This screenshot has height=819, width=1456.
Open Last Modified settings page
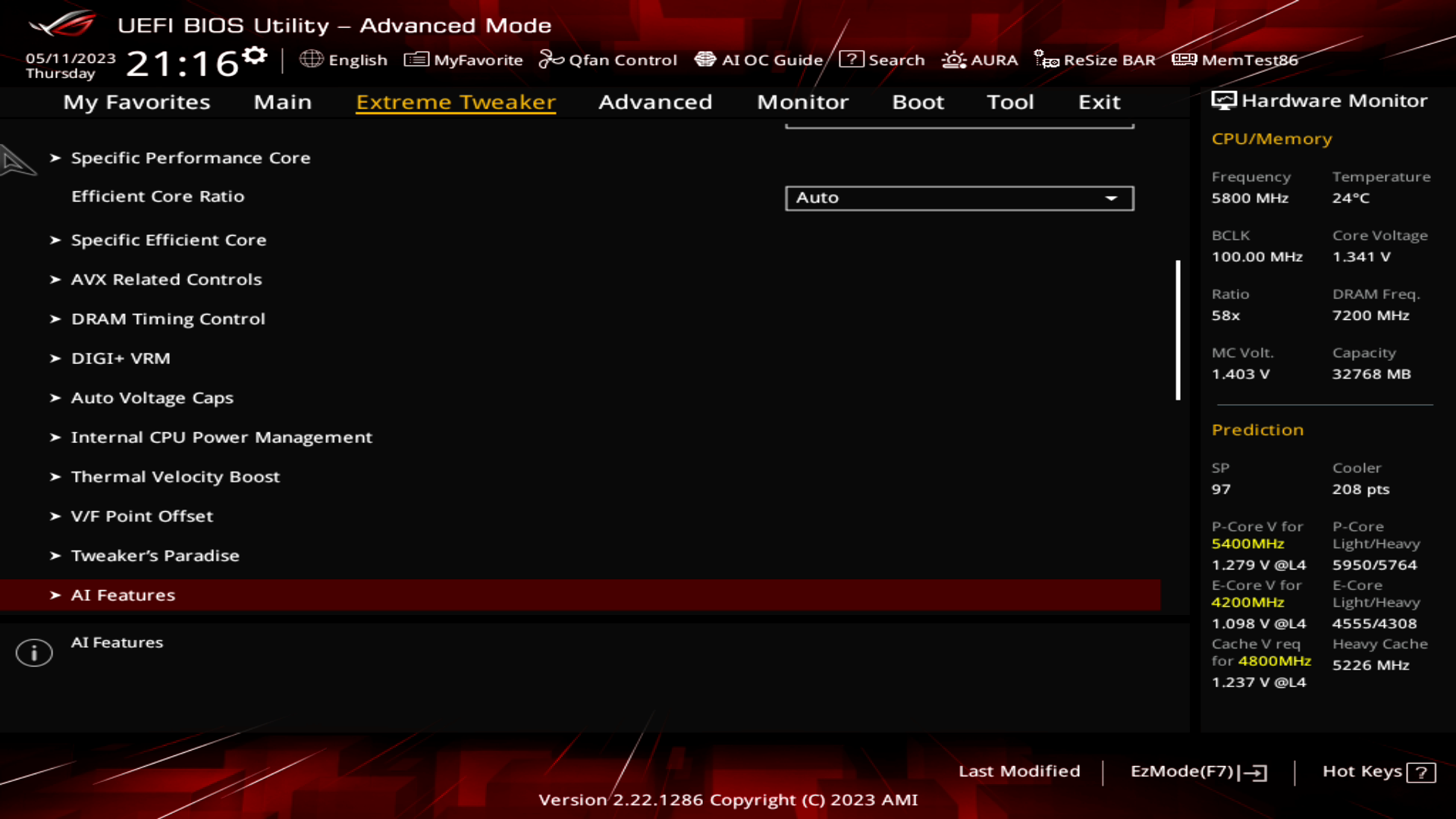point(1019,770)
